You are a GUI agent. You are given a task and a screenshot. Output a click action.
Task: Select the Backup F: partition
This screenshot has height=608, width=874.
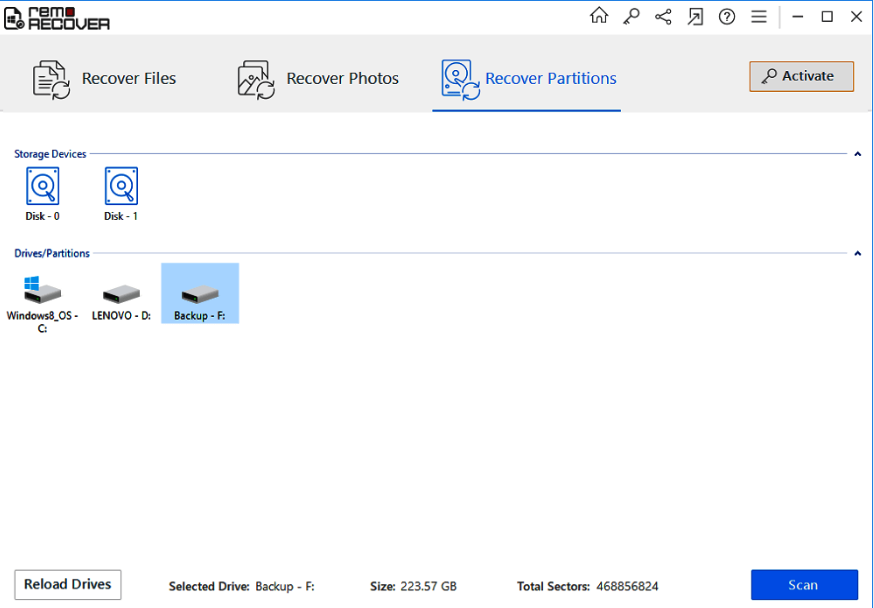point(199,294)
